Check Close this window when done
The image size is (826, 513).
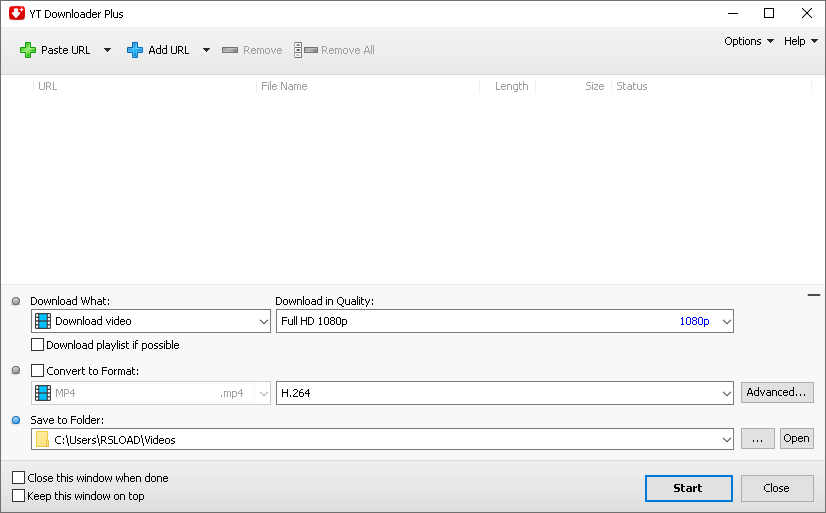click(x=18, y=478)
